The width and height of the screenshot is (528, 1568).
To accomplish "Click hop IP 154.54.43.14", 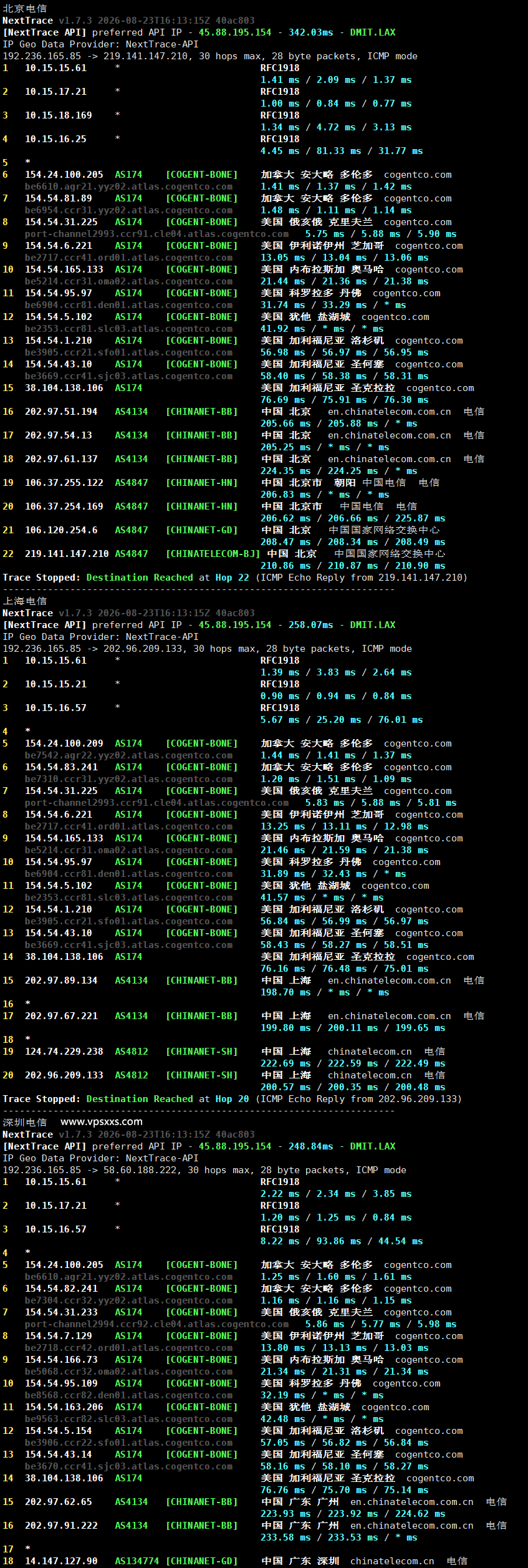I will [59, 1454].
